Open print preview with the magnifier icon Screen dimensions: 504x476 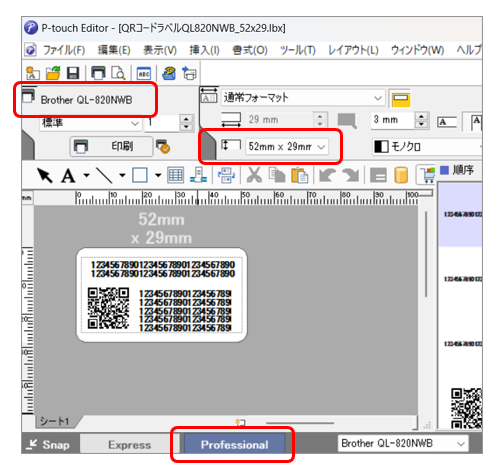[118, 73]
